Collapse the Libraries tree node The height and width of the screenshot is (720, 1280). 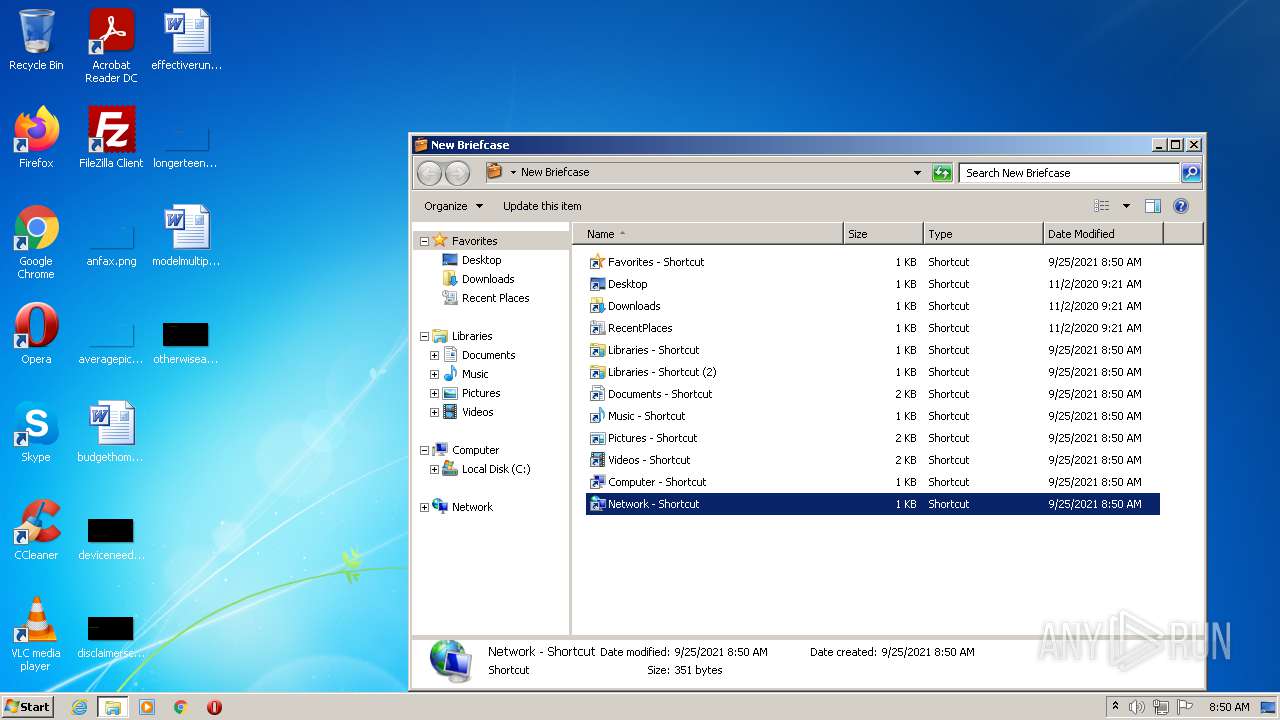[424, 336]
